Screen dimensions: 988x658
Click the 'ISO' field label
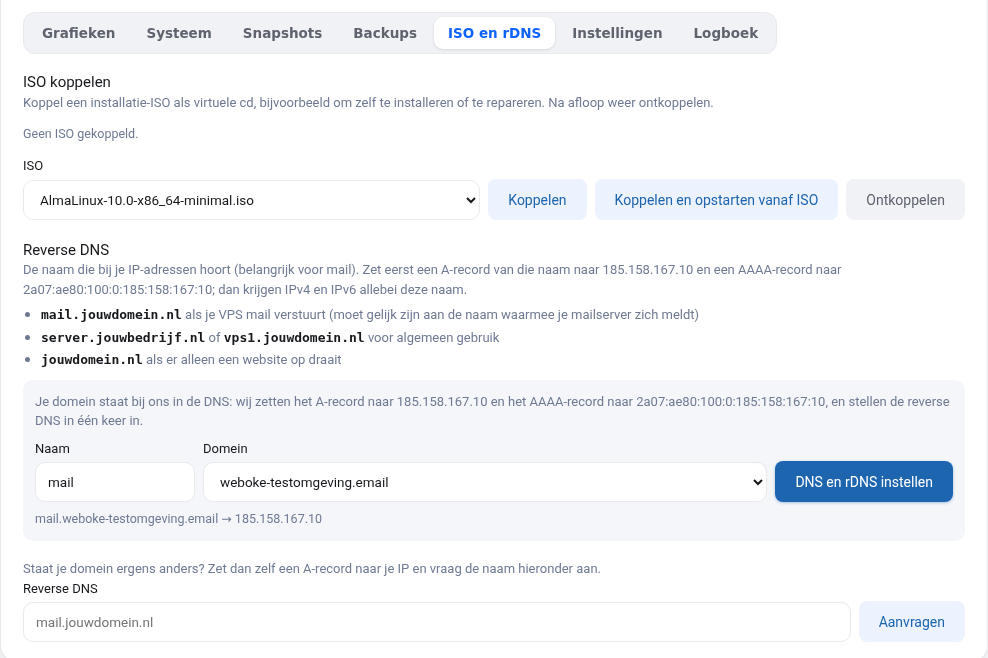[33, 166]
